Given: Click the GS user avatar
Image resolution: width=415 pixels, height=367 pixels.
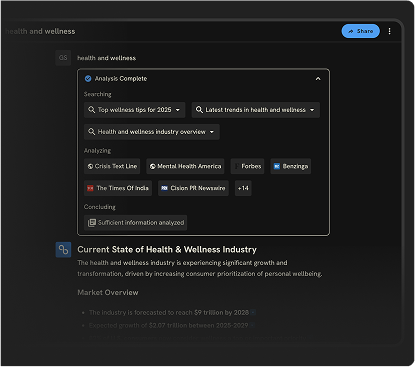Looking at the screenshot, I should tap(63, 58).
